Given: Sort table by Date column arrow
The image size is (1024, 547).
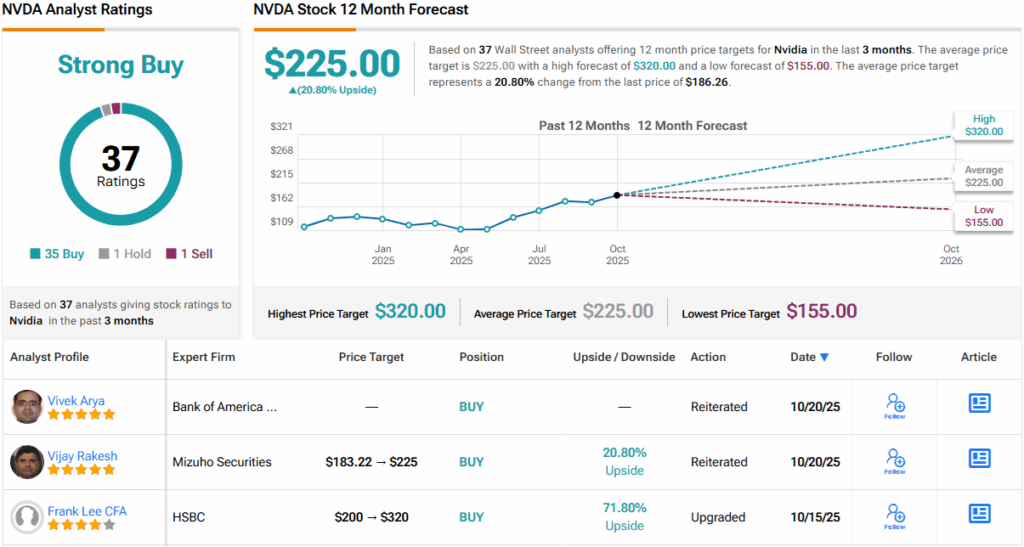Looking at the screenshot, I should (824, 357).
